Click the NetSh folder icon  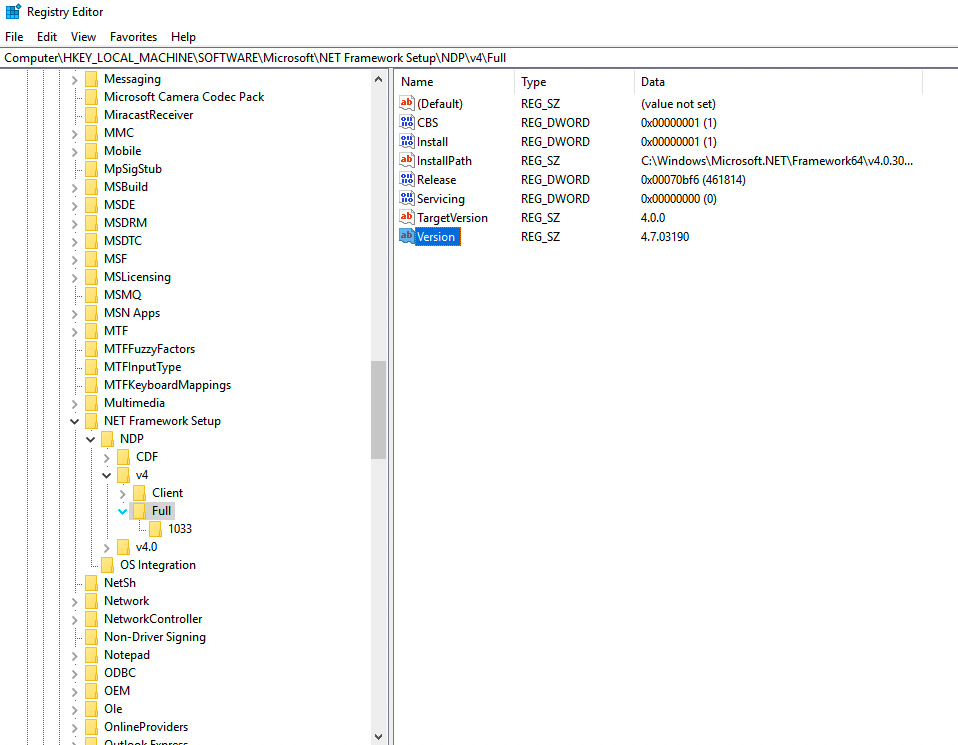tap(92, 583)
